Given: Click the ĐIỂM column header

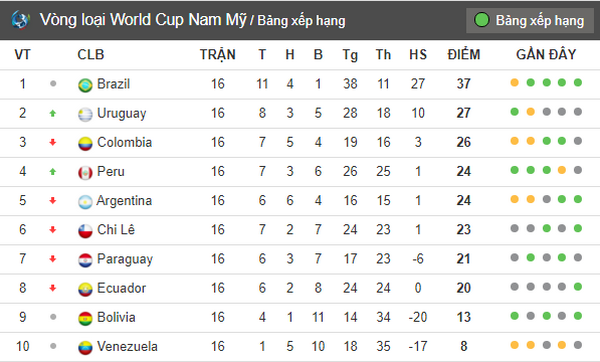Looking at the screenshot, I should click(x=464, y=54).
